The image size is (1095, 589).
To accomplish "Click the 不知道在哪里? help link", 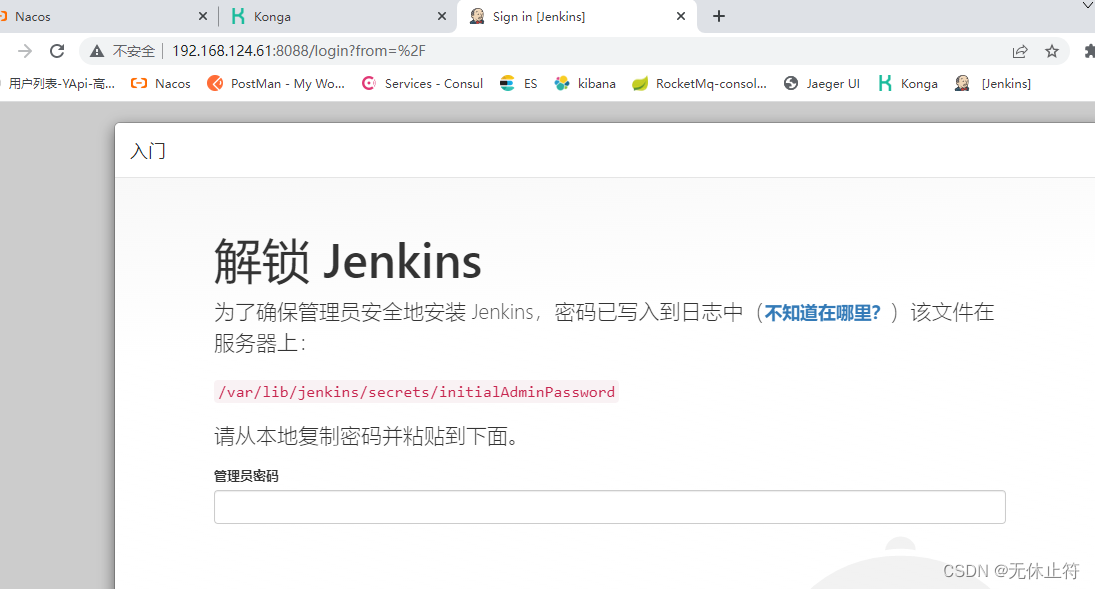I will tap(823, 312).
